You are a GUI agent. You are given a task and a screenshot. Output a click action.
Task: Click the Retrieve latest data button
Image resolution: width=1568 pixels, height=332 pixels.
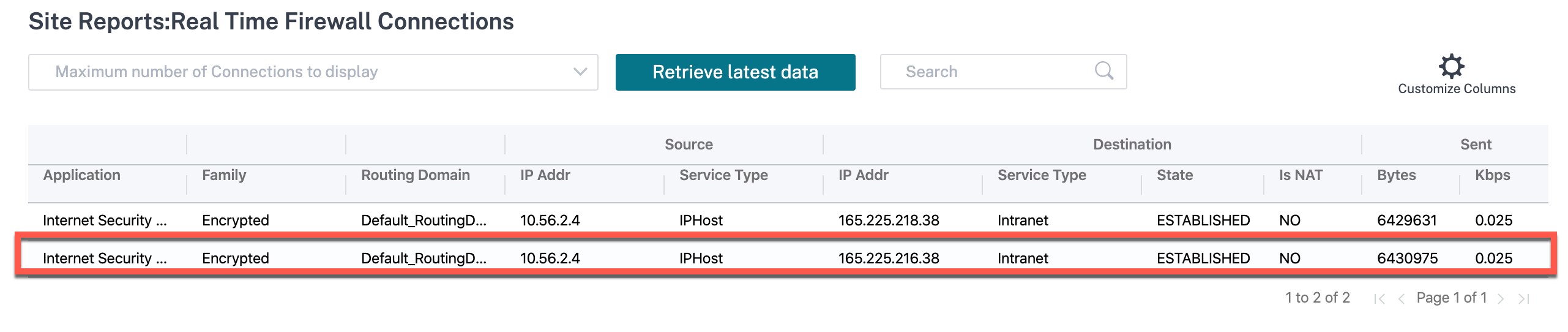coord(735,72)
